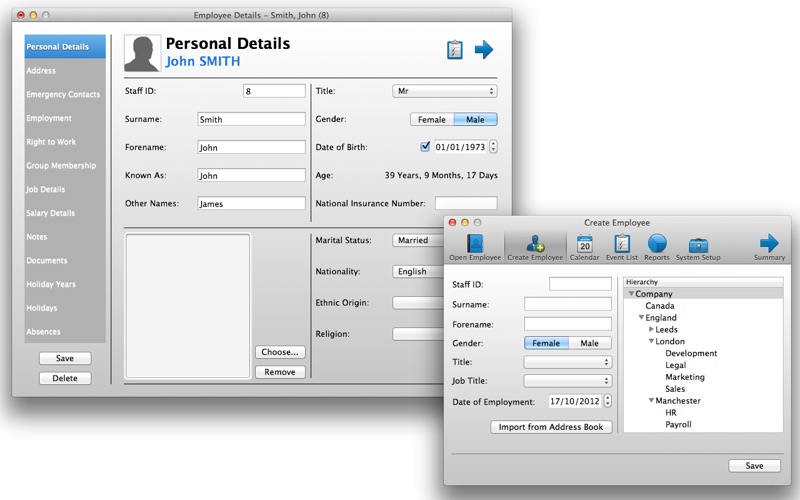This screenshot has height=500, width=800.
Task: Open the Religion dropdown
Action: [x=418, y=334]
